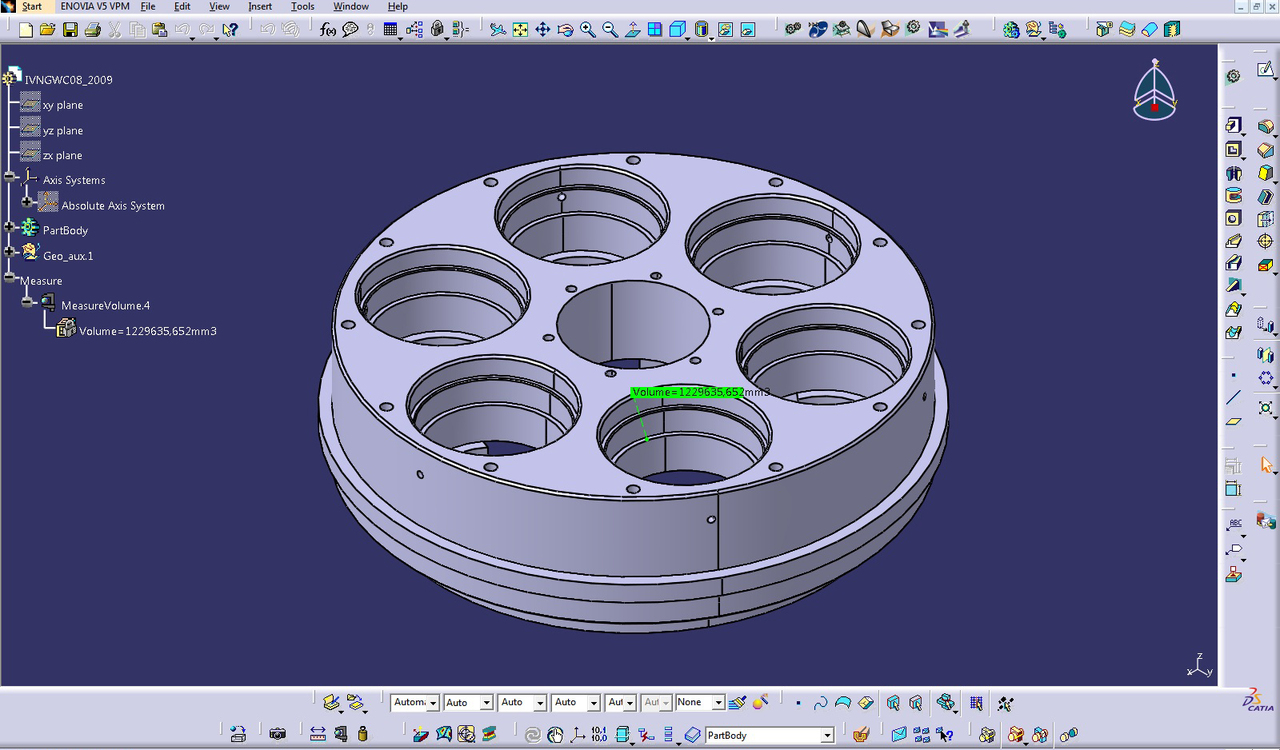
Task: Expand the Absolute Axis System node
Action: (x=28, y=202)
